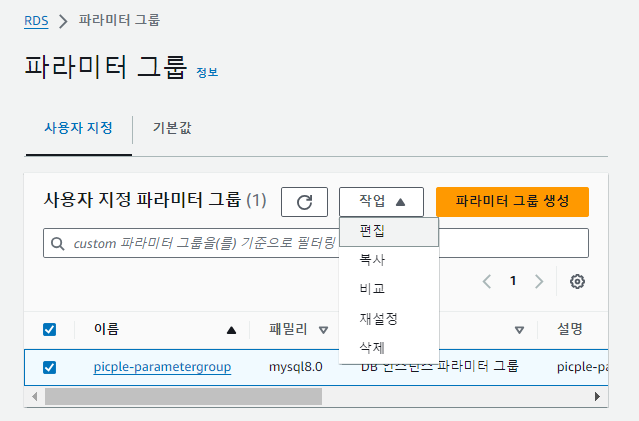Click the refresh icon button

pos(305,201)
